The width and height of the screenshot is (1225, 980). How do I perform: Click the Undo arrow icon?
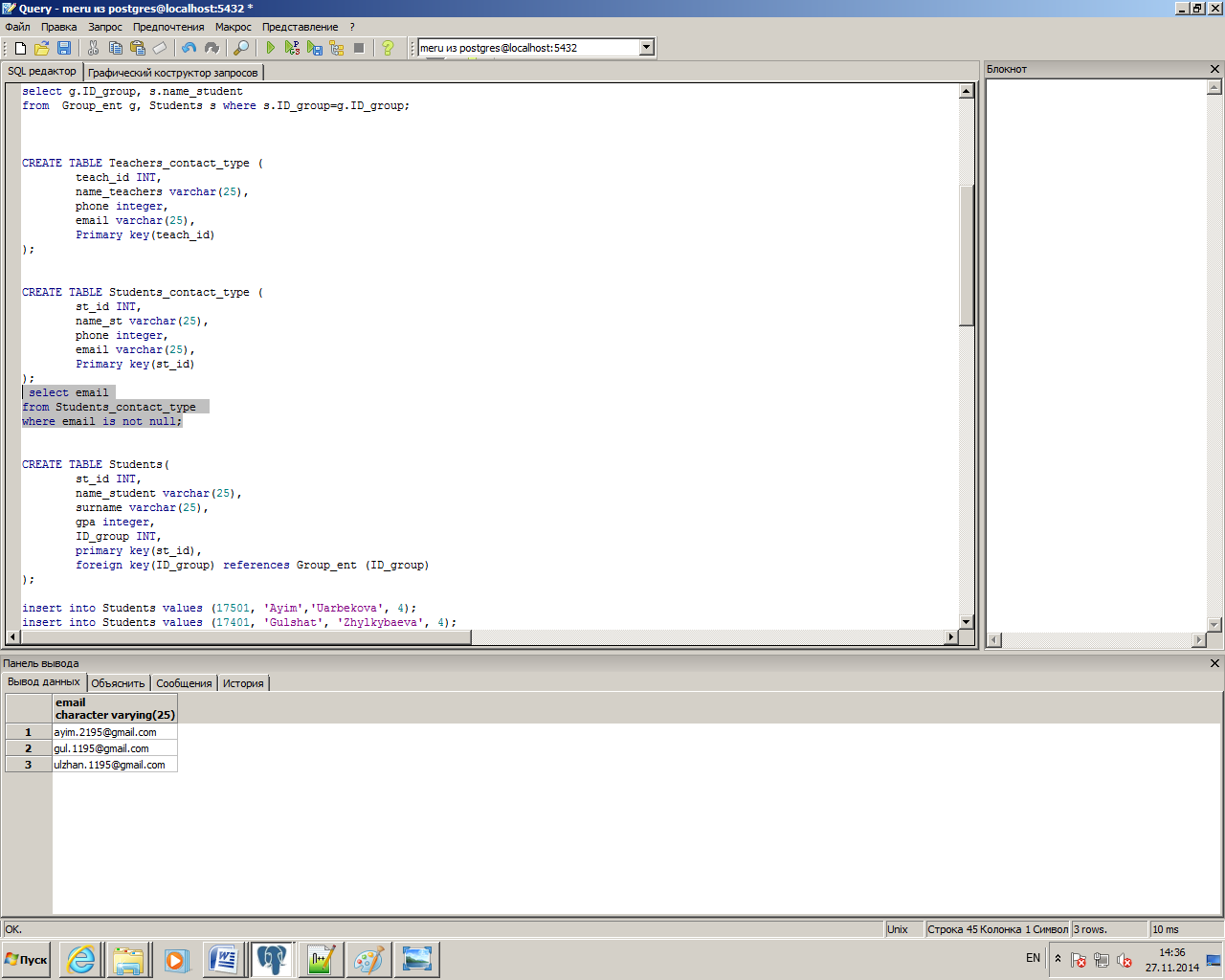point(189,48)
